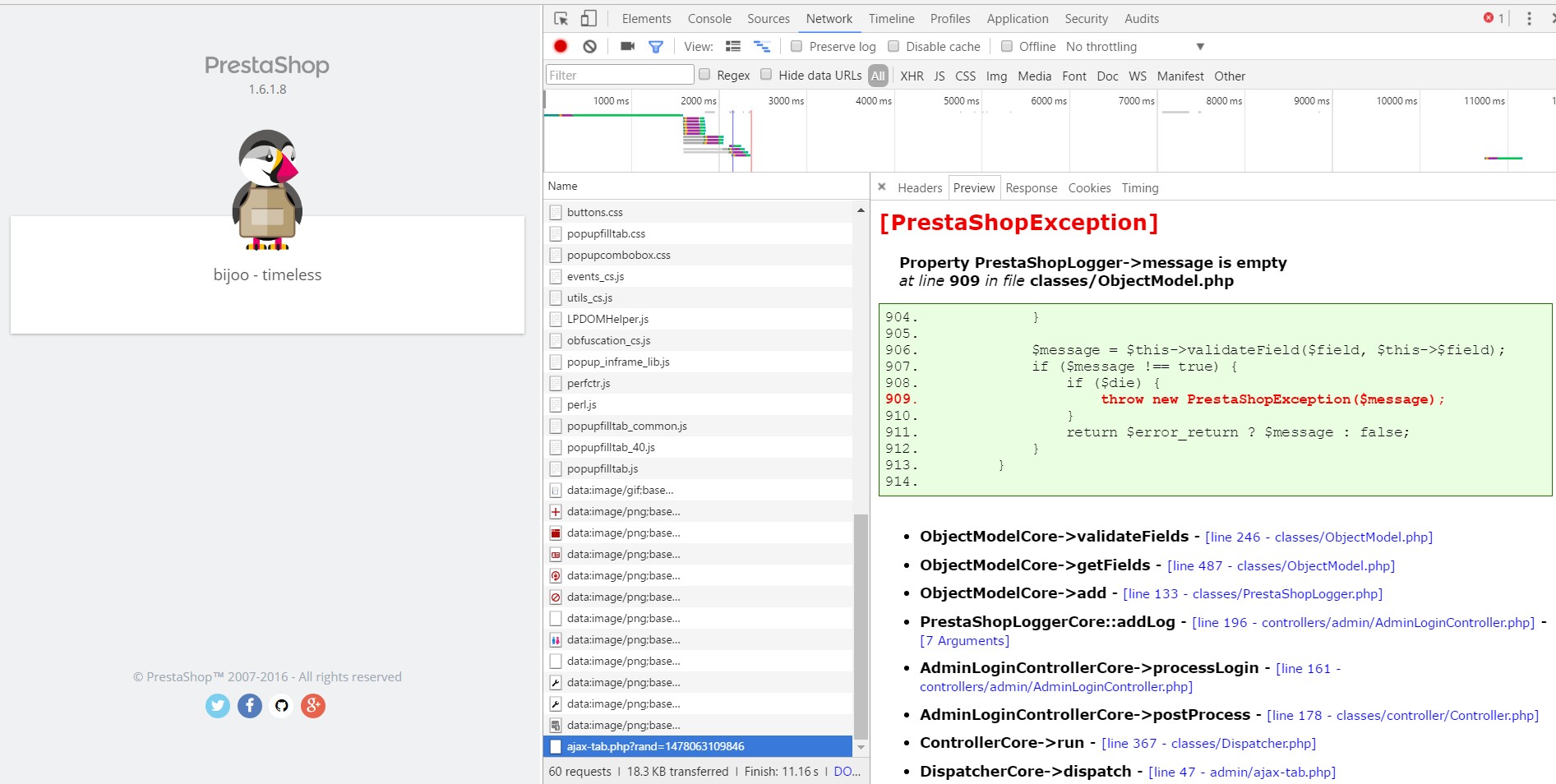The height and width of the screenshot is (784, 1556).
Task: Toggle the overview waterfall view icon
Action: click(762, 47)
